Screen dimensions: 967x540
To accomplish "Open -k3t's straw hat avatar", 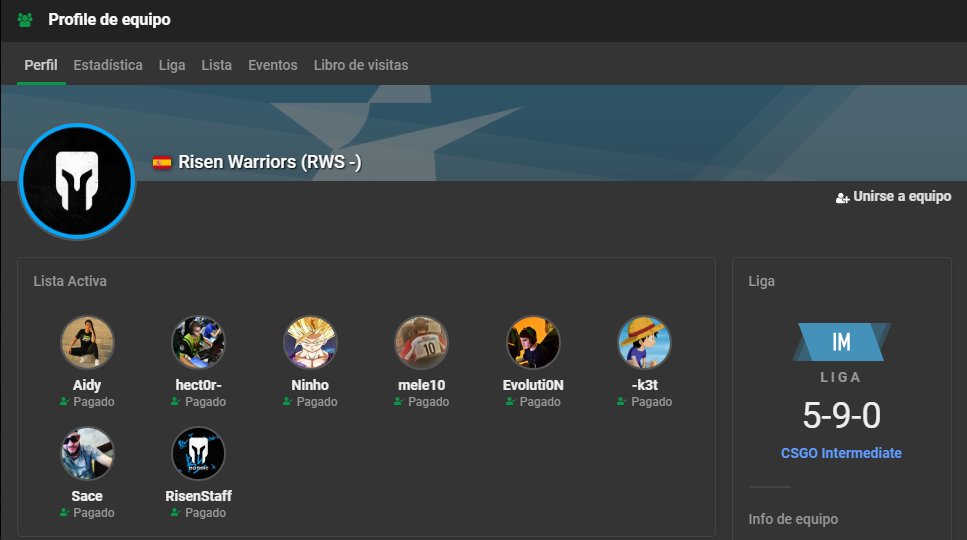I will tap(644, 343).
